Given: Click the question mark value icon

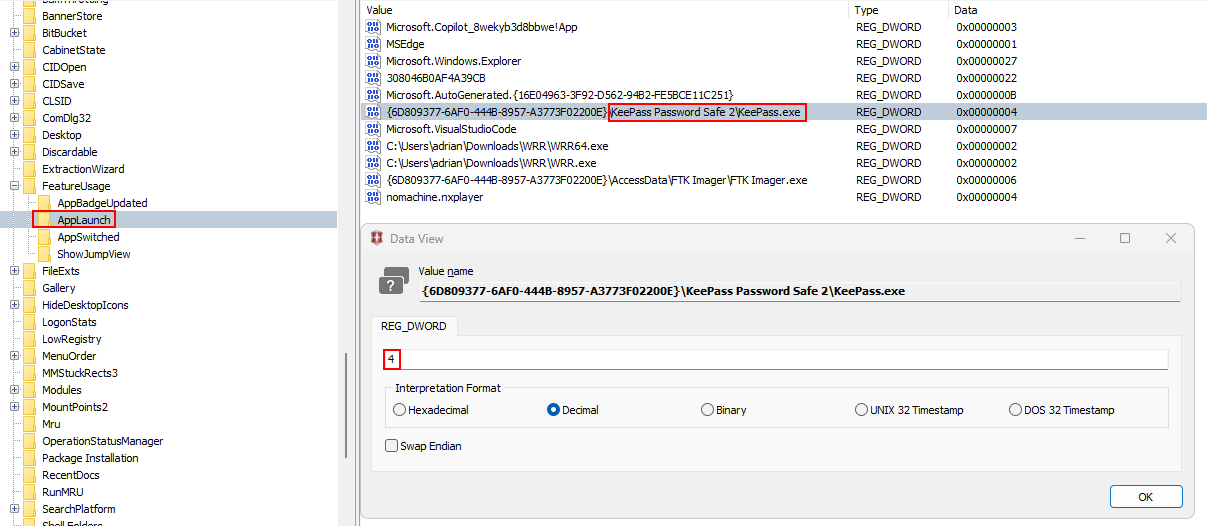Looking at the screenshot, I should point(393,282).
